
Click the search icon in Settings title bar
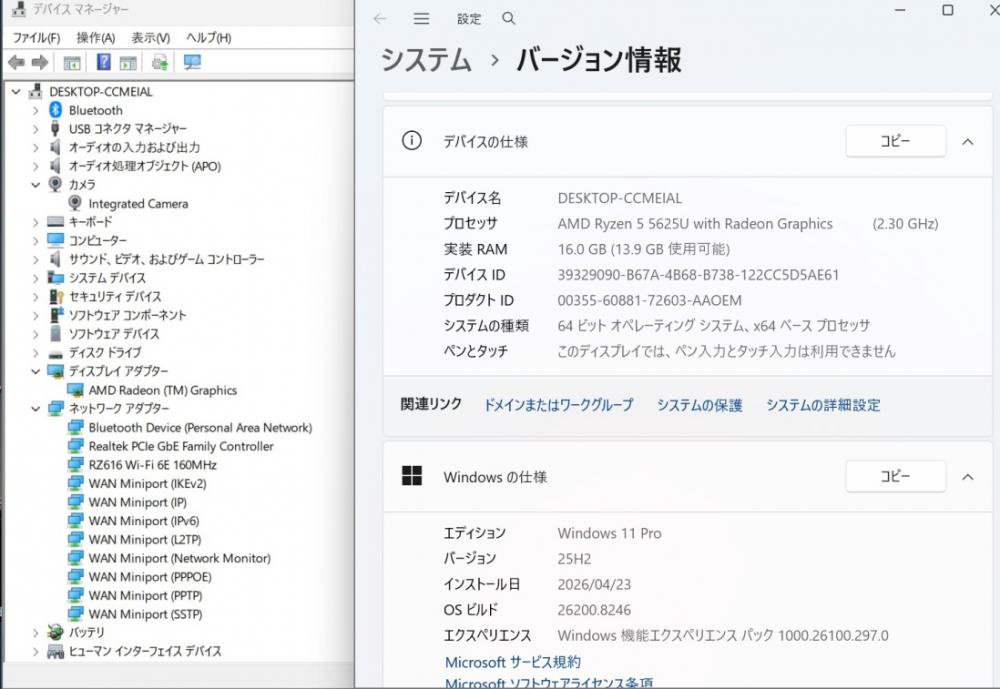tap(509, 19)
